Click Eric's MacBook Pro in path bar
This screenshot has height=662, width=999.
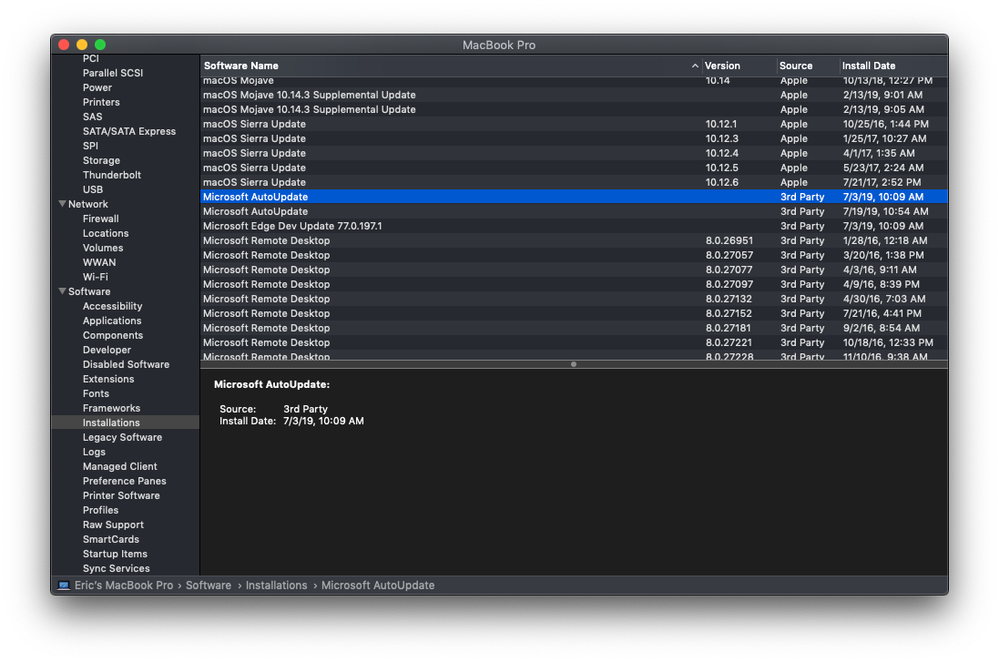[x=124, y=585]
